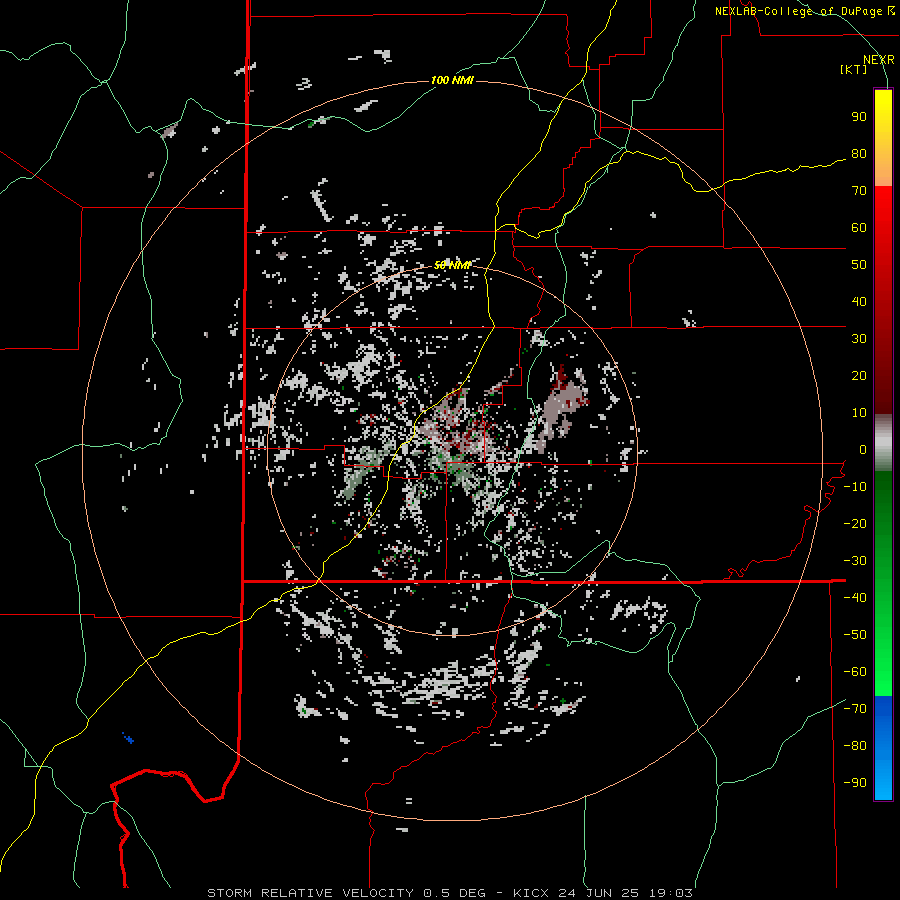
Task: Pick the gray zero-velocity segment of color bar
Action: [883, 443]
